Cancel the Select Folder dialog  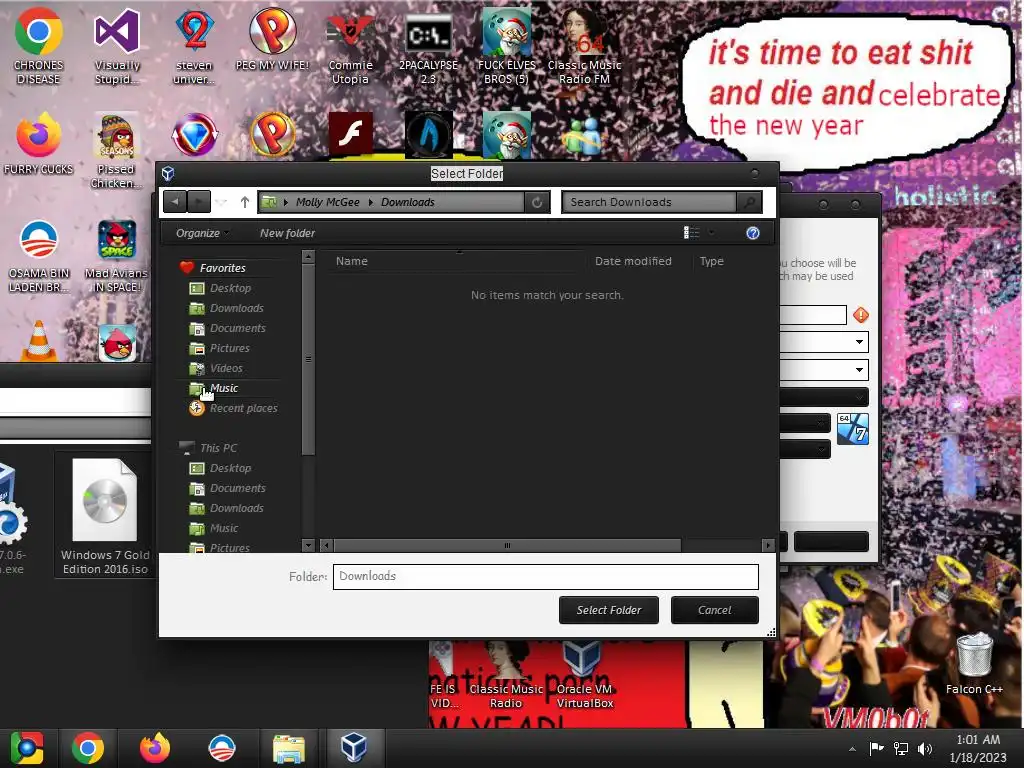click(714, 610)
